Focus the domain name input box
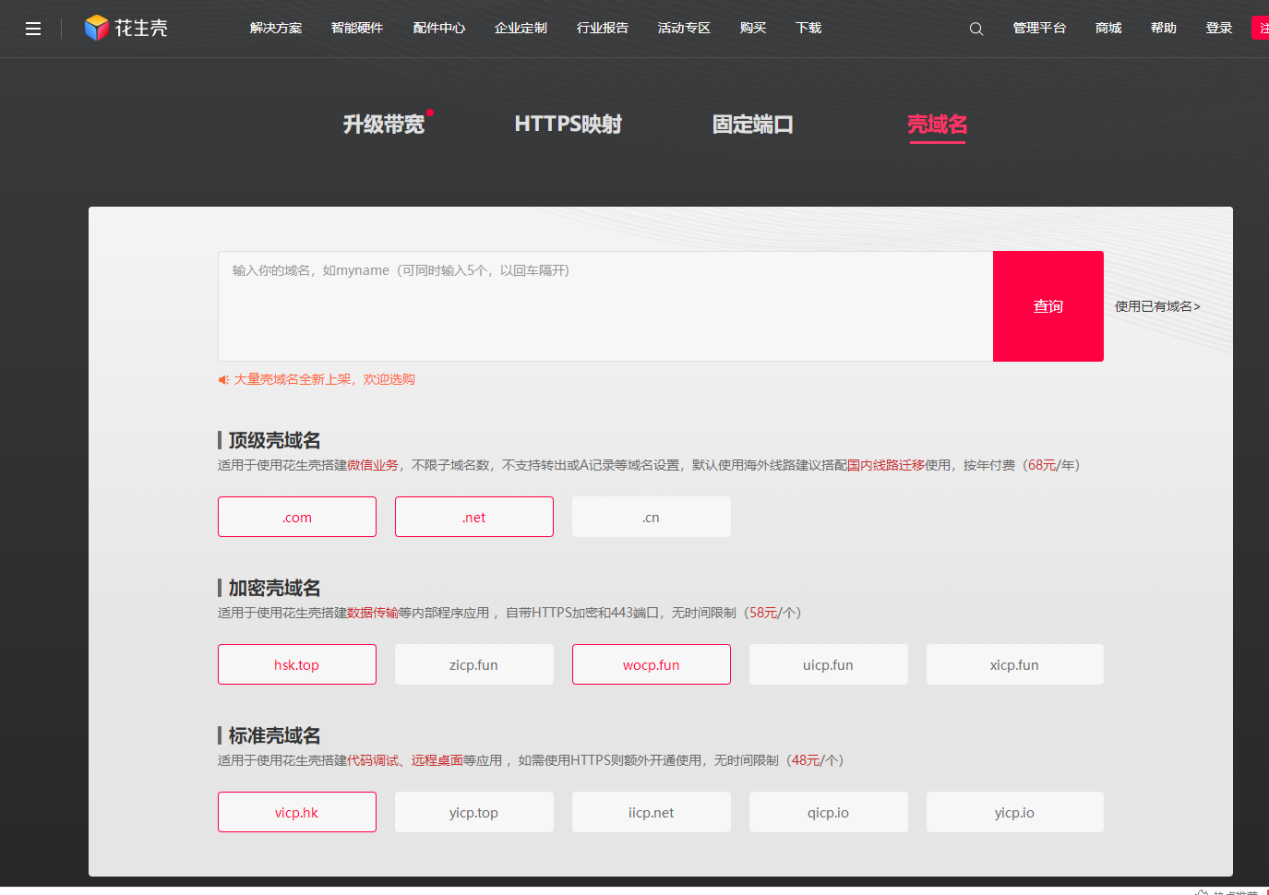The image size is (1269, 895). pyautogui.click(x=605, y=306)
